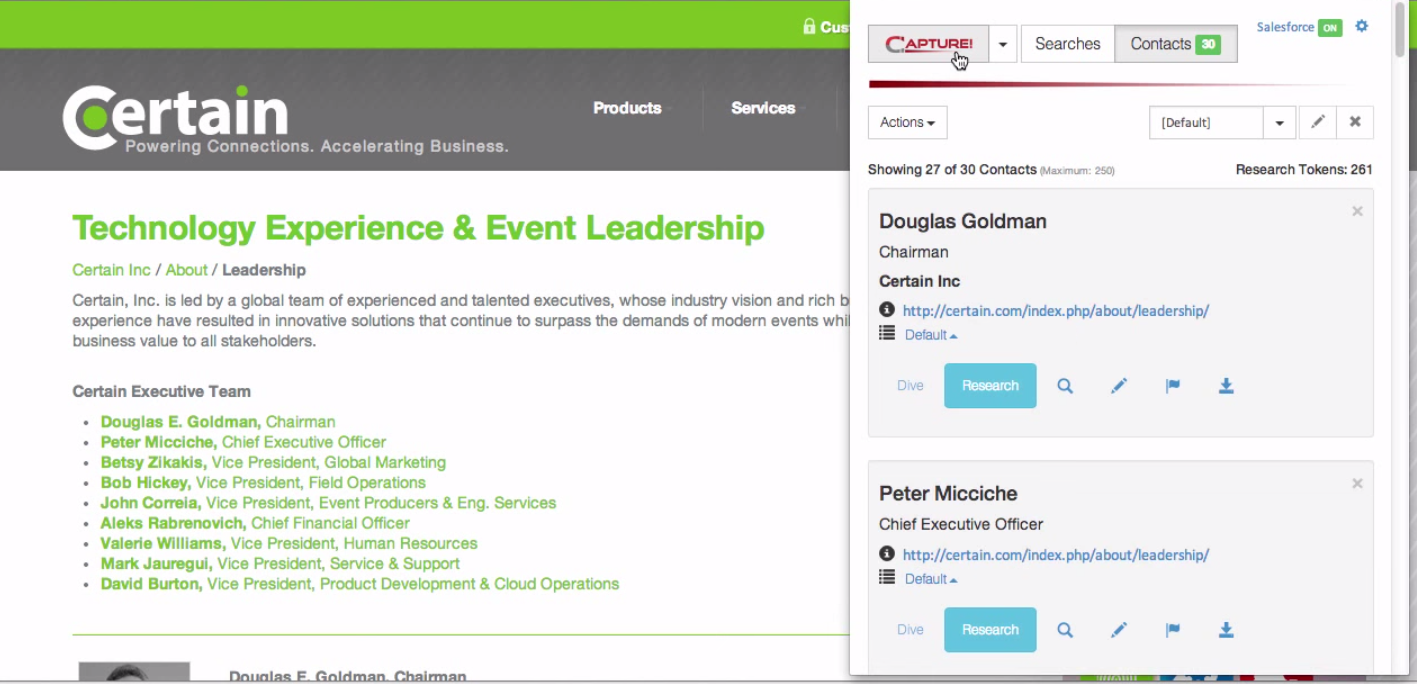The width and height of the screenshot is (1417, 684).
Task: Expand Default list on Peter Micciche card
Action: click(931, 579)
